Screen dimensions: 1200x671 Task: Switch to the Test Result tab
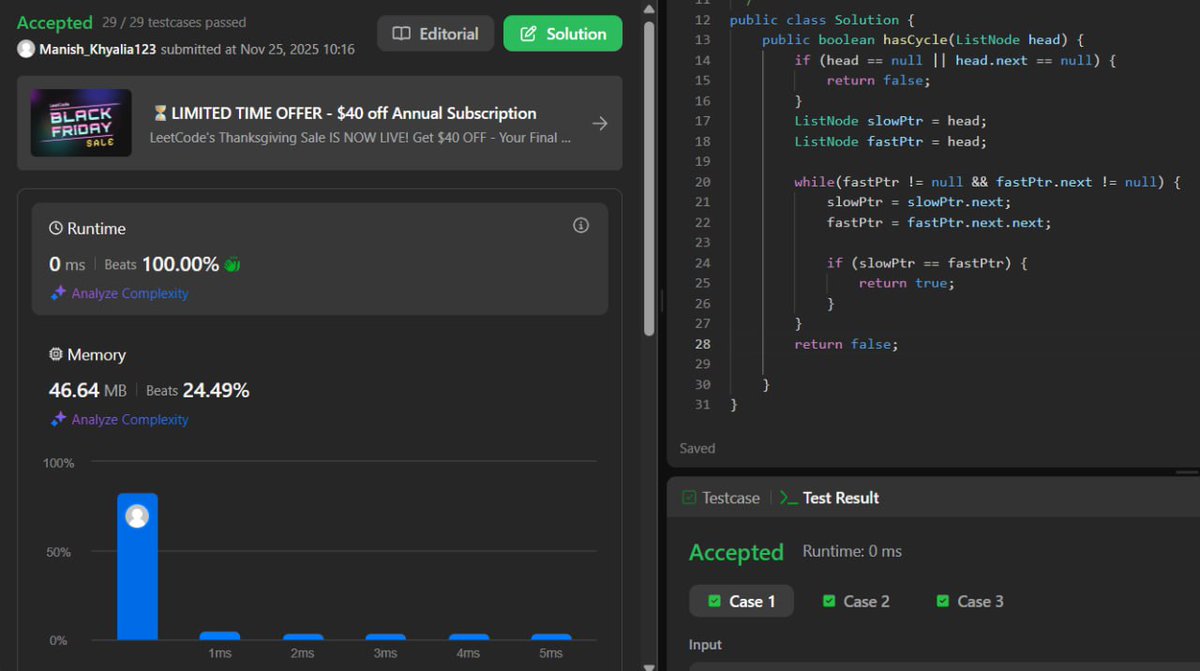(841, 497)
